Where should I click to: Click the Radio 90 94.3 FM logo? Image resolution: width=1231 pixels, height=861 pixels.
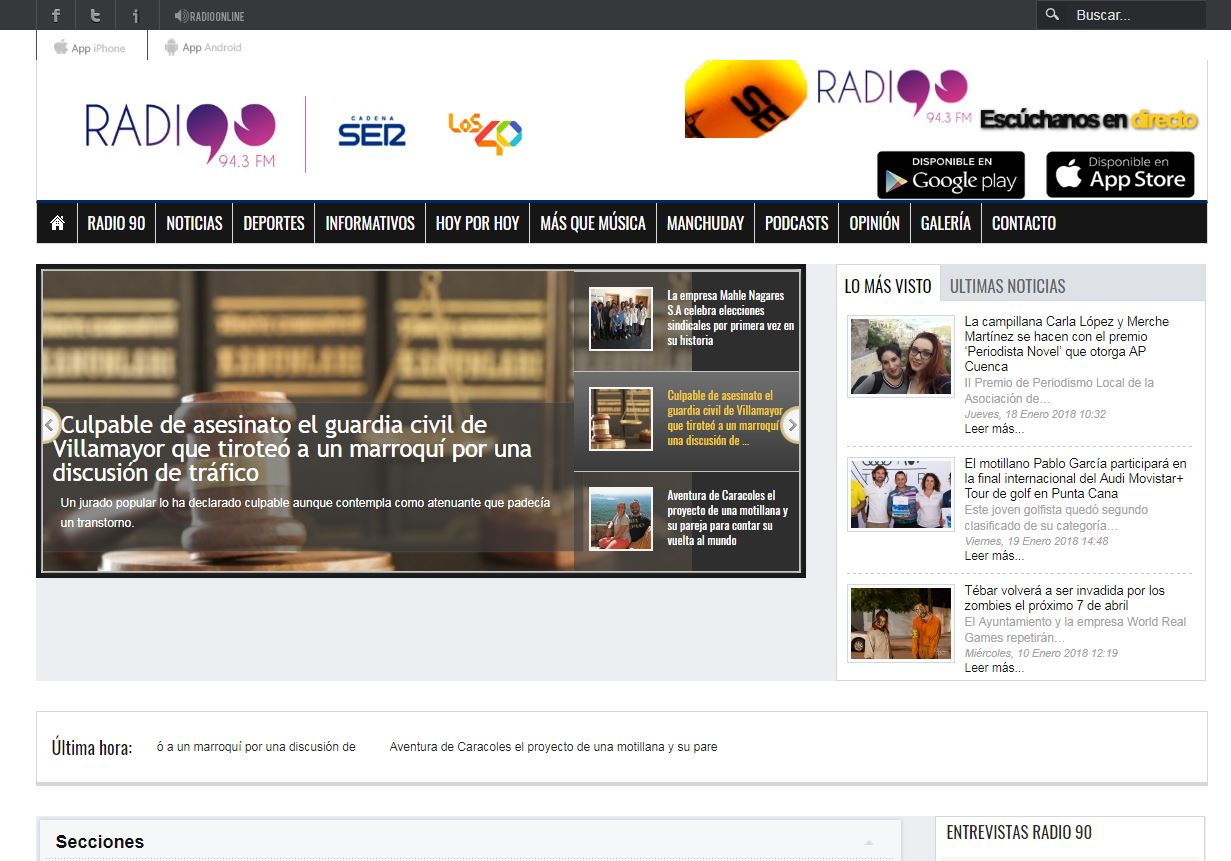180,134
